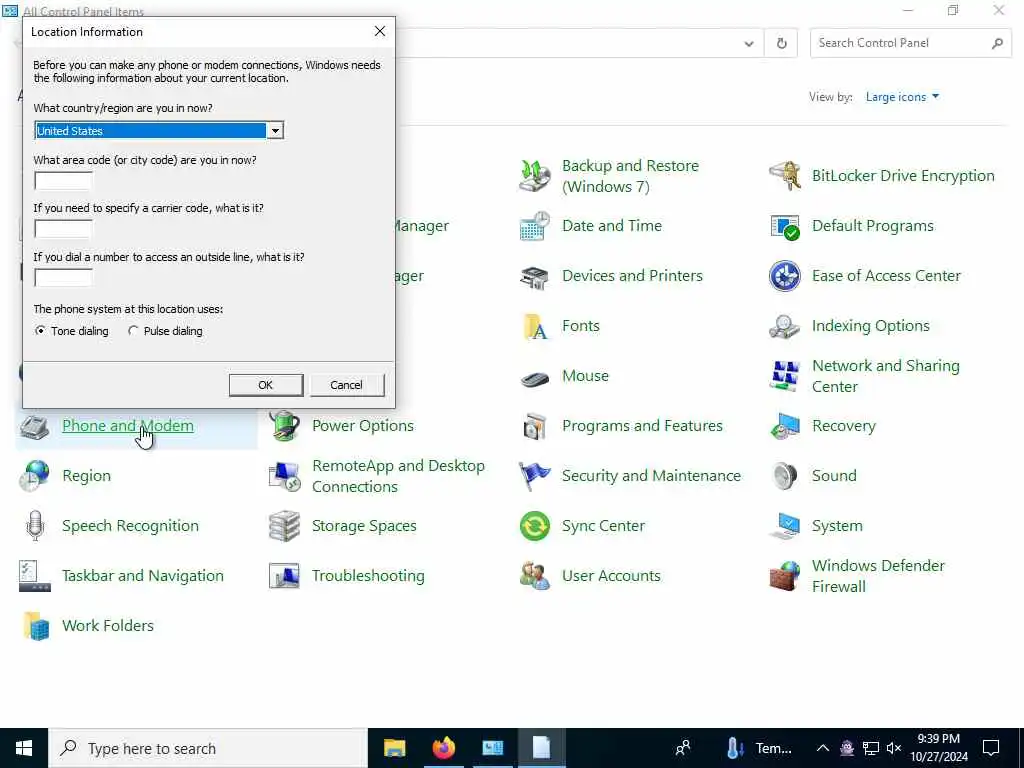
Task: Click the temperature weather taskbar widget
Action: (758, 748)
